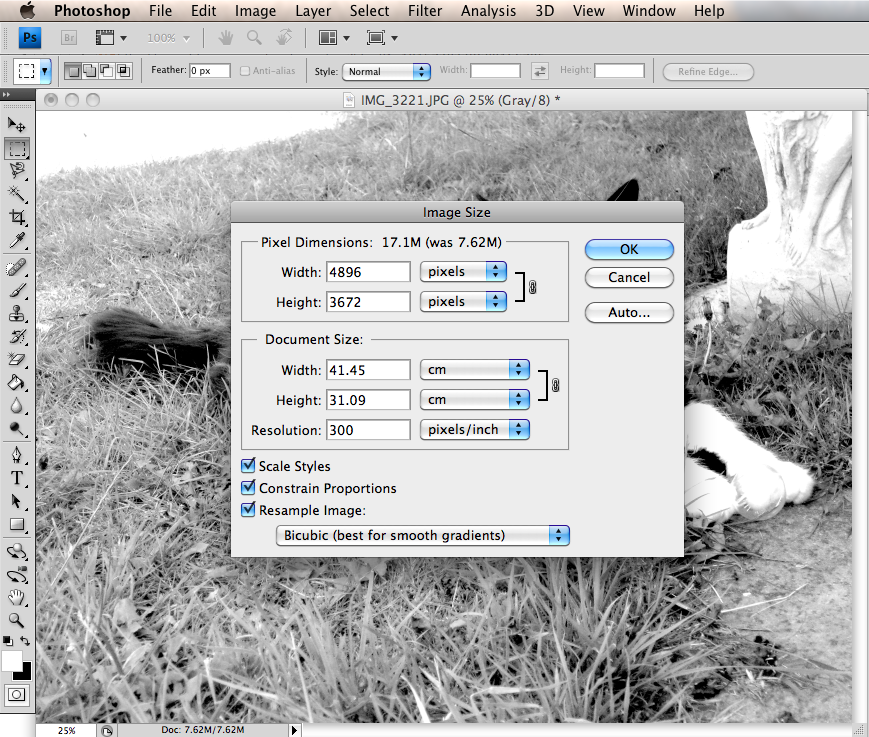Open the Edit menu
This screenshot has height=737, width=869.
click(203, 11)
